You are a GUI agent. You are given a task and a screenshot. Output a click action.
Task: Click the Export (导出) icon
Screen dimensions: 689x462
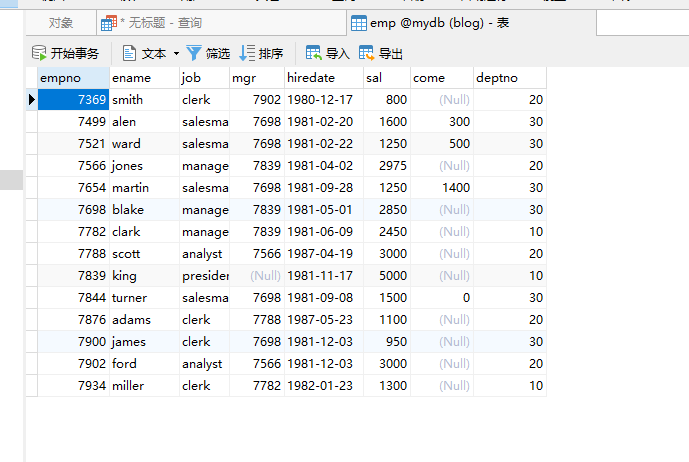(x=367, y=53)
